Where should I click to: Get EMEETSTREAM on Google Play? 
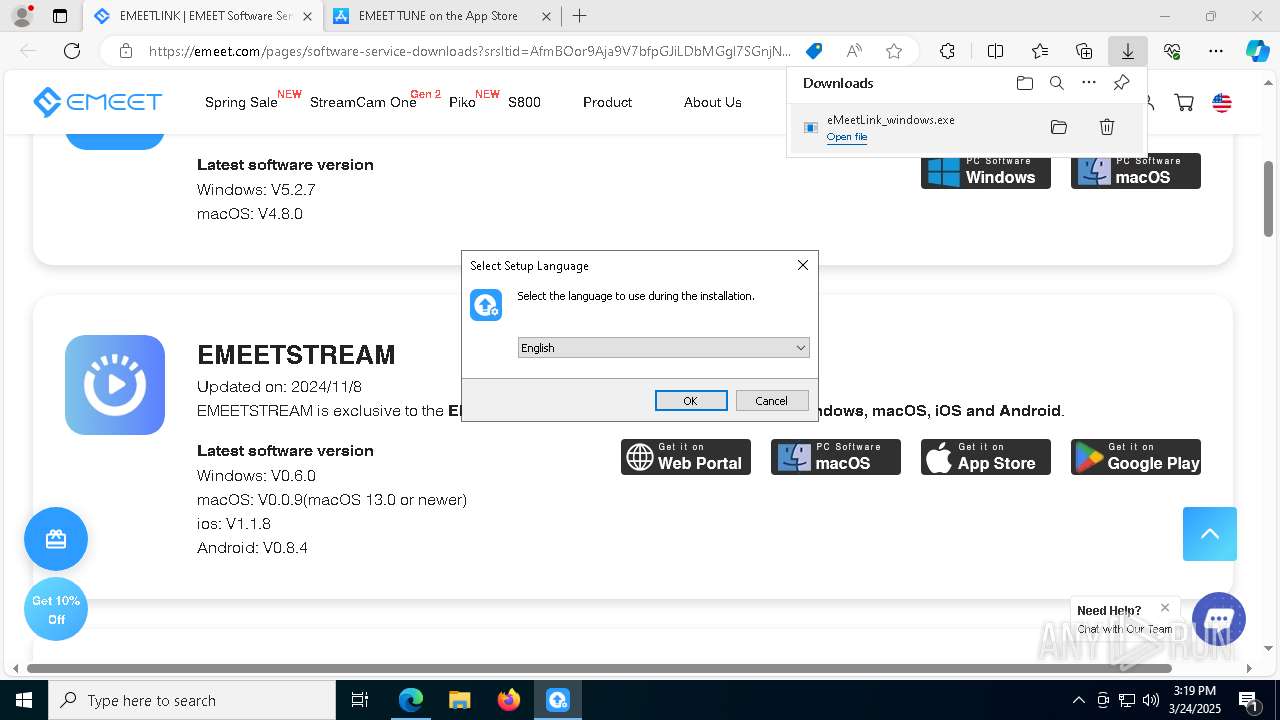click(1136, 457)
